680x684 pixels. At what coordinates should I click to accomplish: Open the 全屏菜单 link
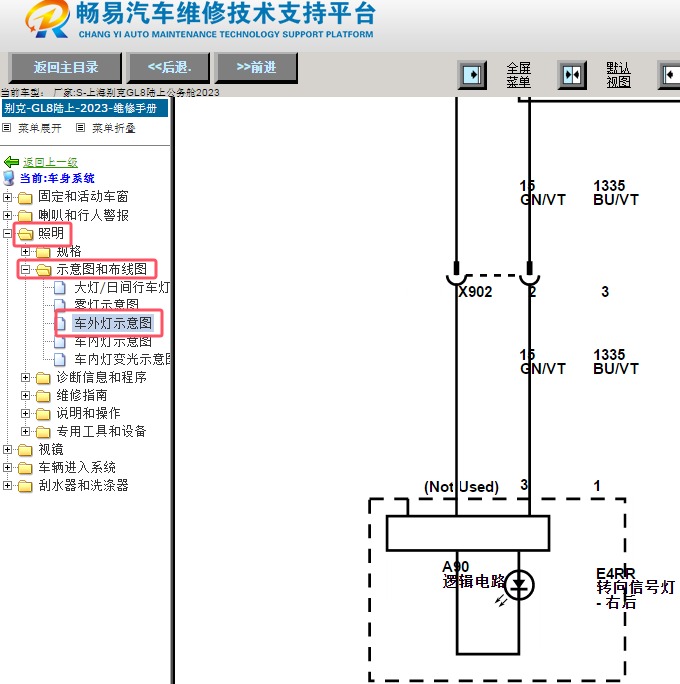click(519, 75)
